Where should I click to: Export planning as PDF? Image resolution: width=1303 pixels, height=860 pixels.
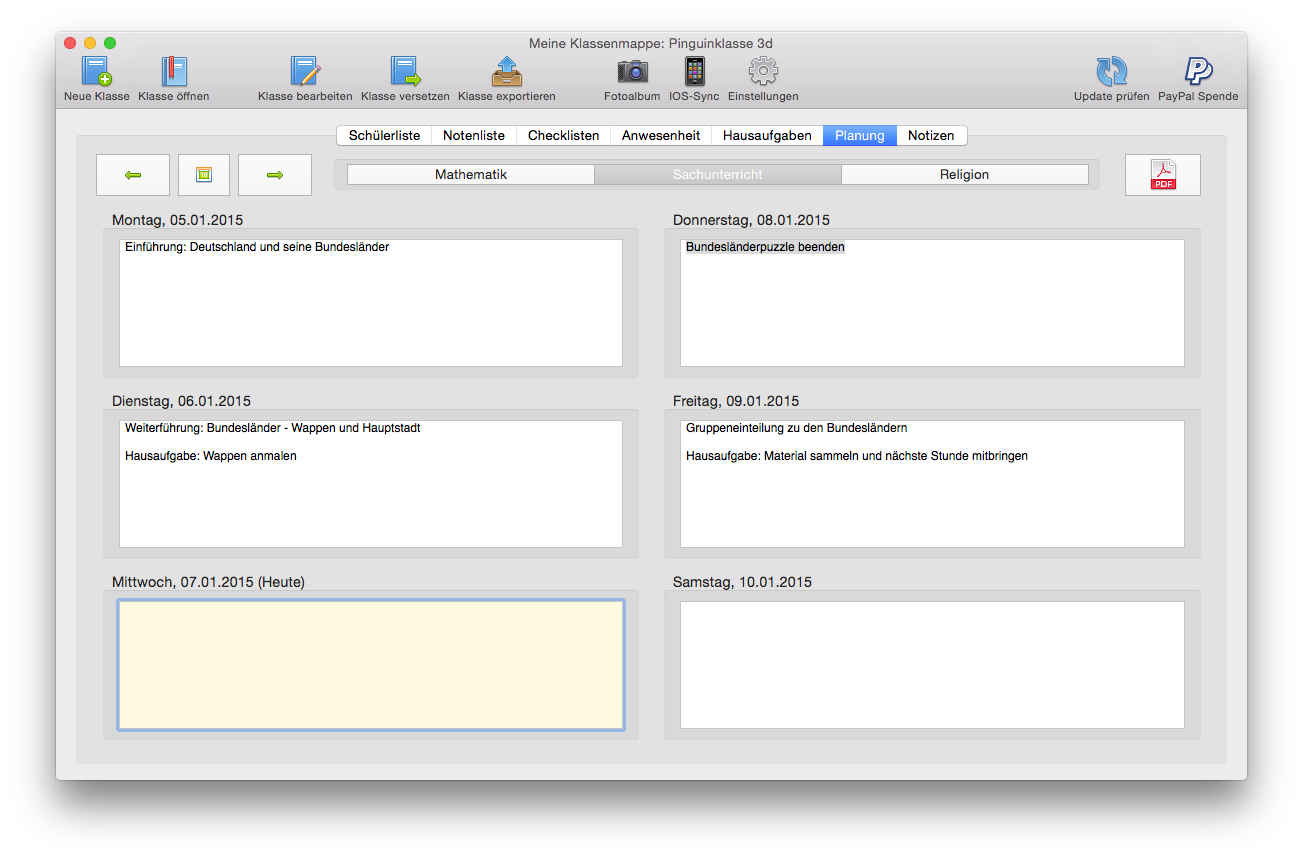1163,175
